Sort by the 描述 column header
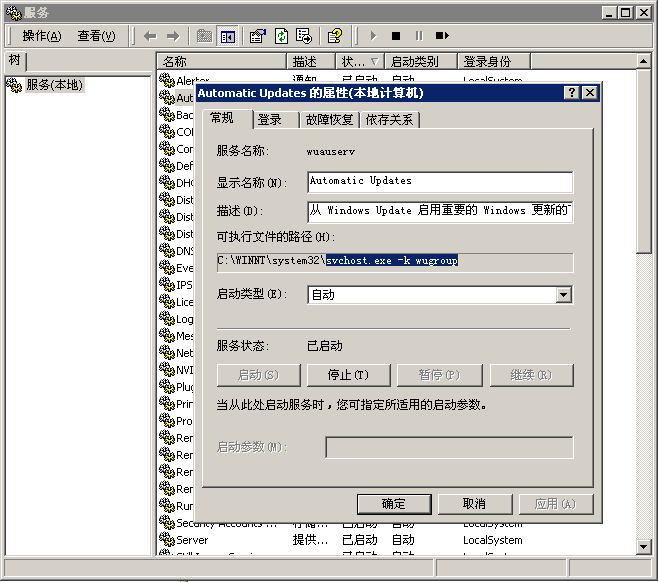Image resolution: width=659 pixels, height=582 pixels. 311,62
